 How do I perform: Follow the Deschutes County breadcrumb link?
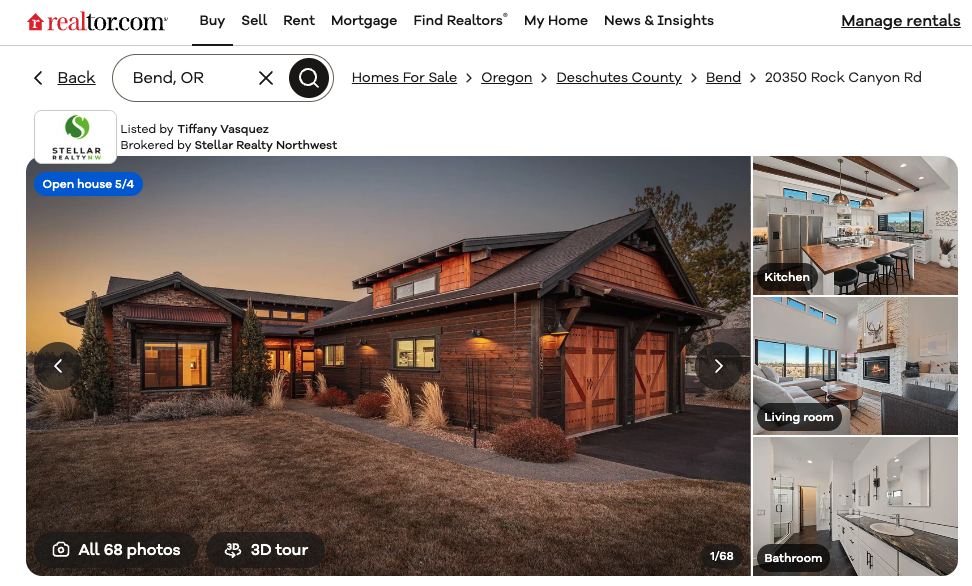[x=619, y=78]
